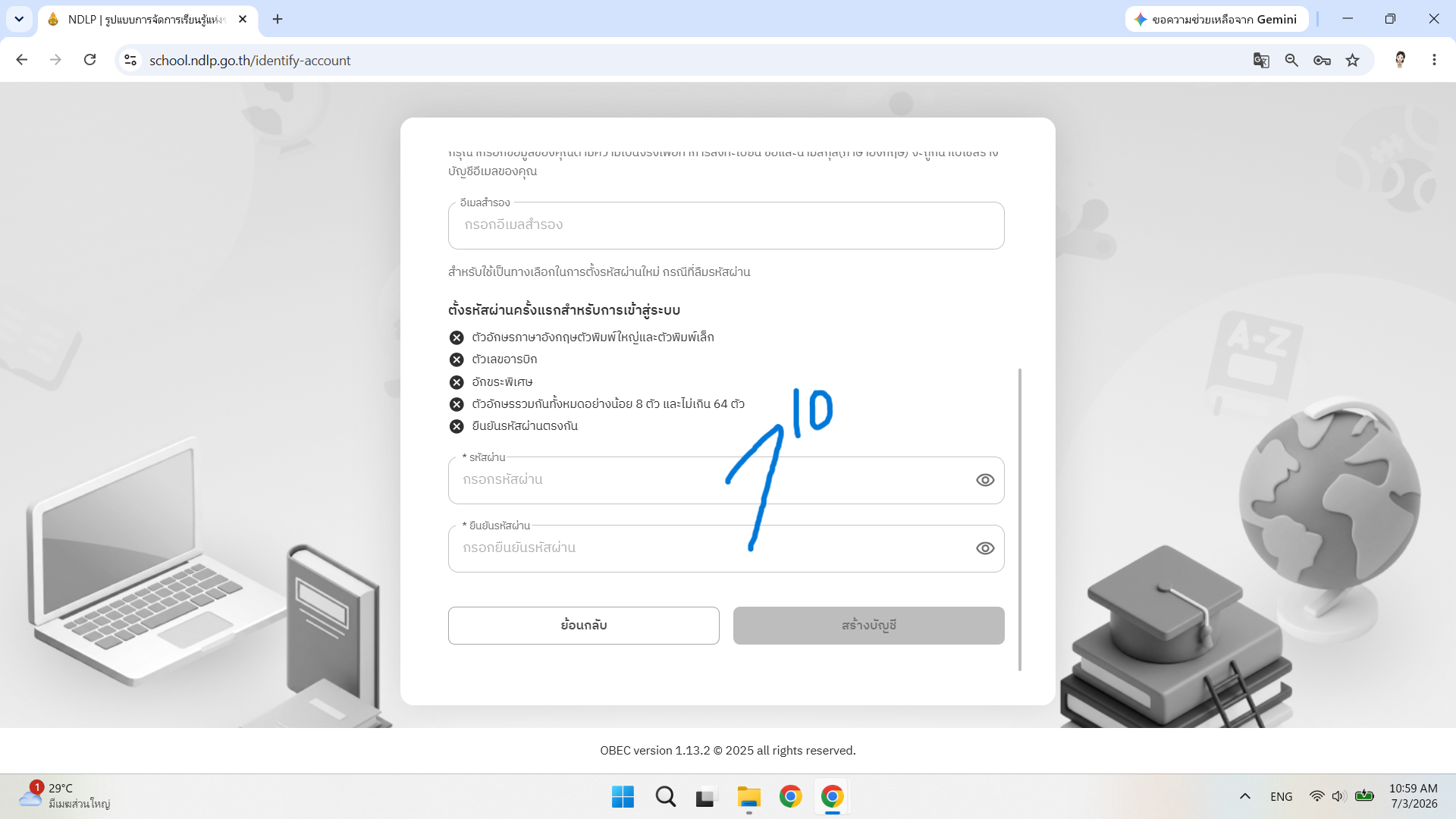Focus the ยืนยันรหัสผ่าน confirm password field

(726, 548)
